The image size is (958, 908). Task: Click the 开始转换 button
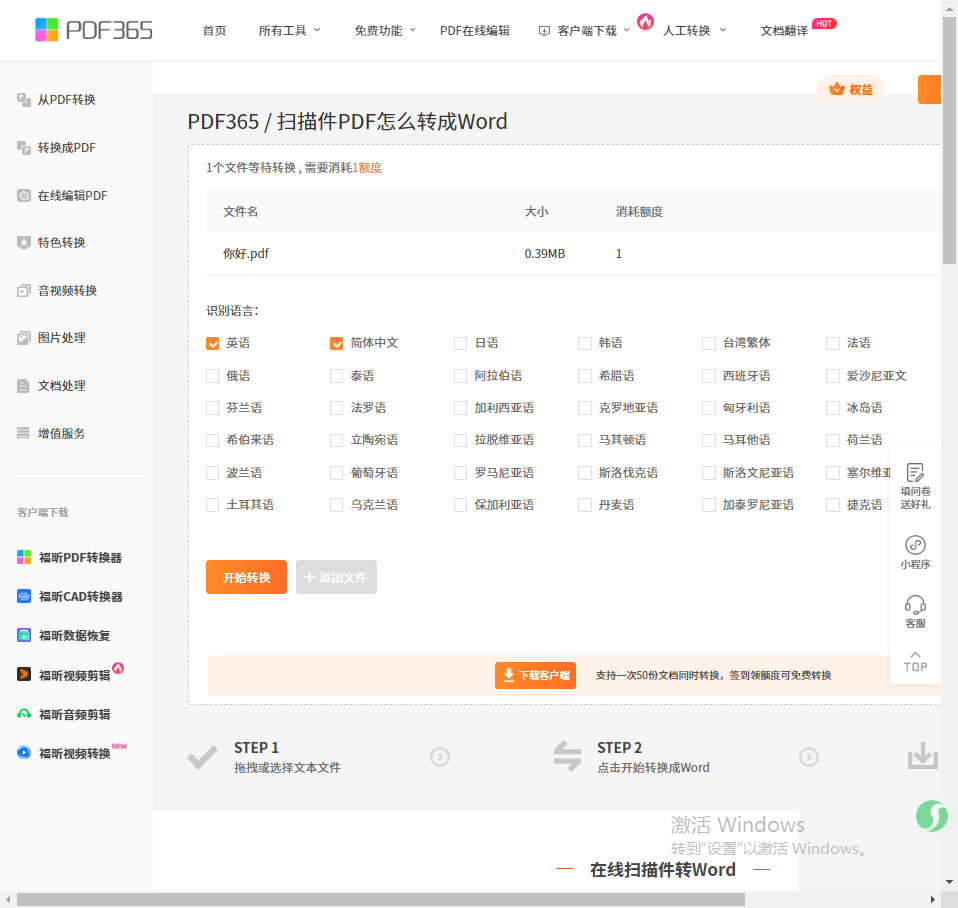(246, 577)
